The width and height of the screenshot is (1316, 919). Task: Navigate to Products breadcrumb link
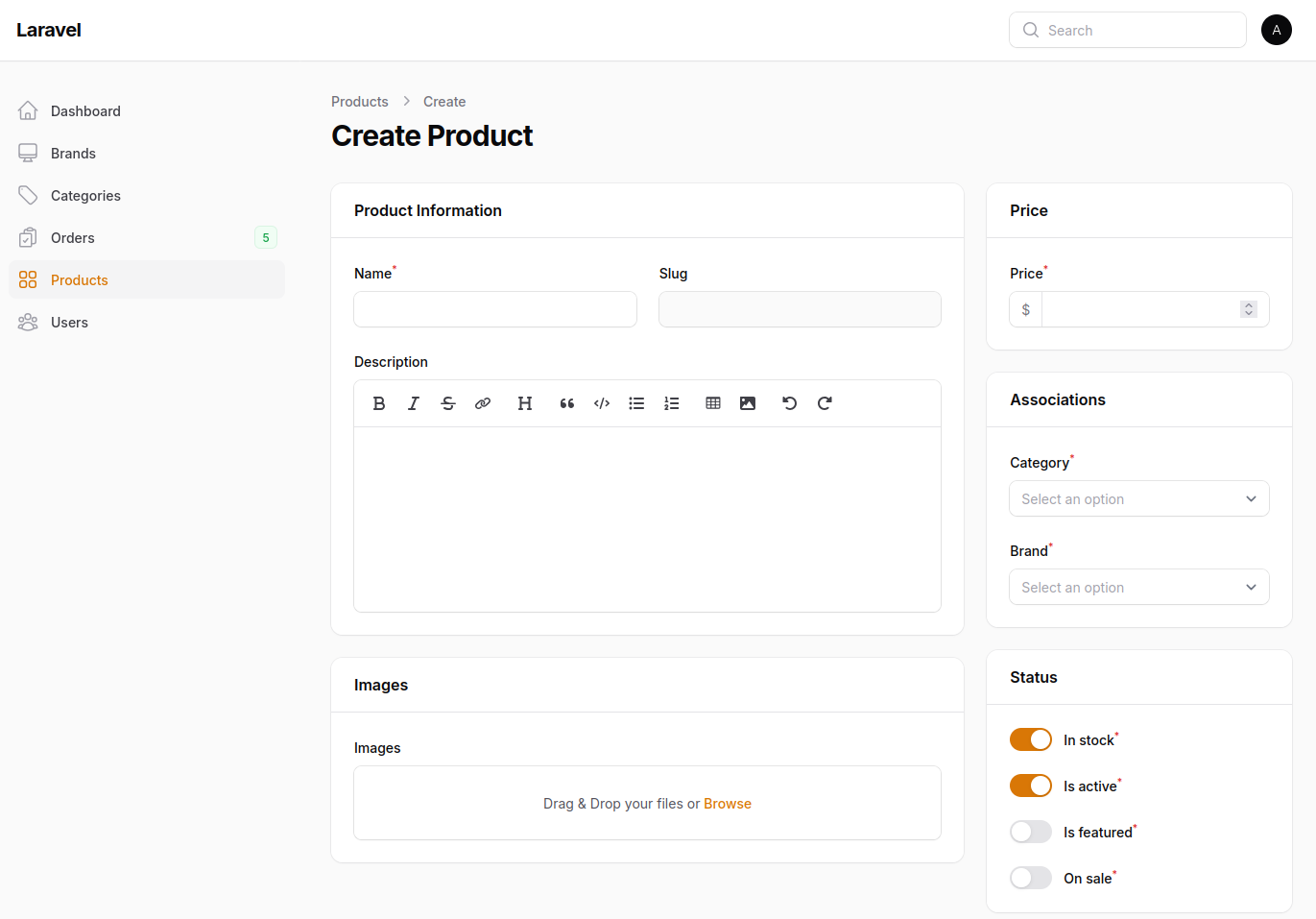[x=360, y=102]
